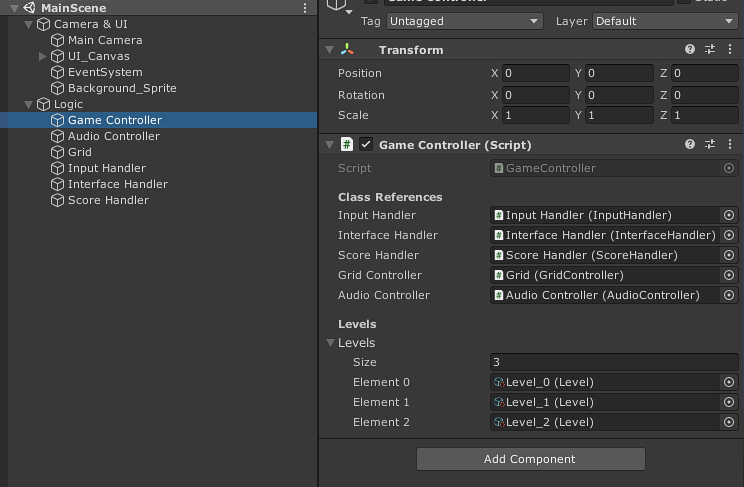Viewport: 744px width, 487px height.
Task: Collapse the Game Controller script component
Action: 329,145
